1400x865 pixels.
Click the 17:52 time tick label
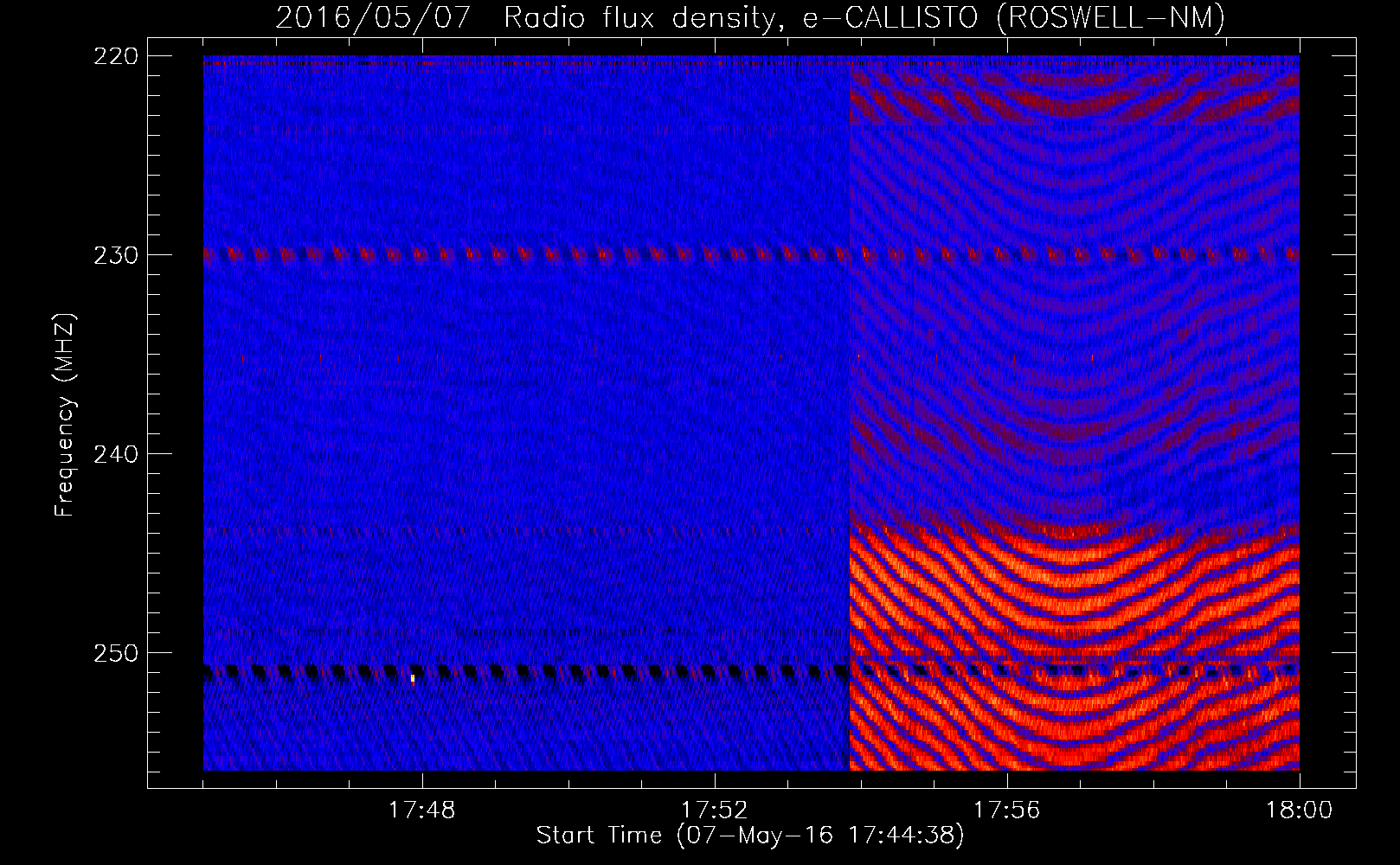tap(715, 811)
